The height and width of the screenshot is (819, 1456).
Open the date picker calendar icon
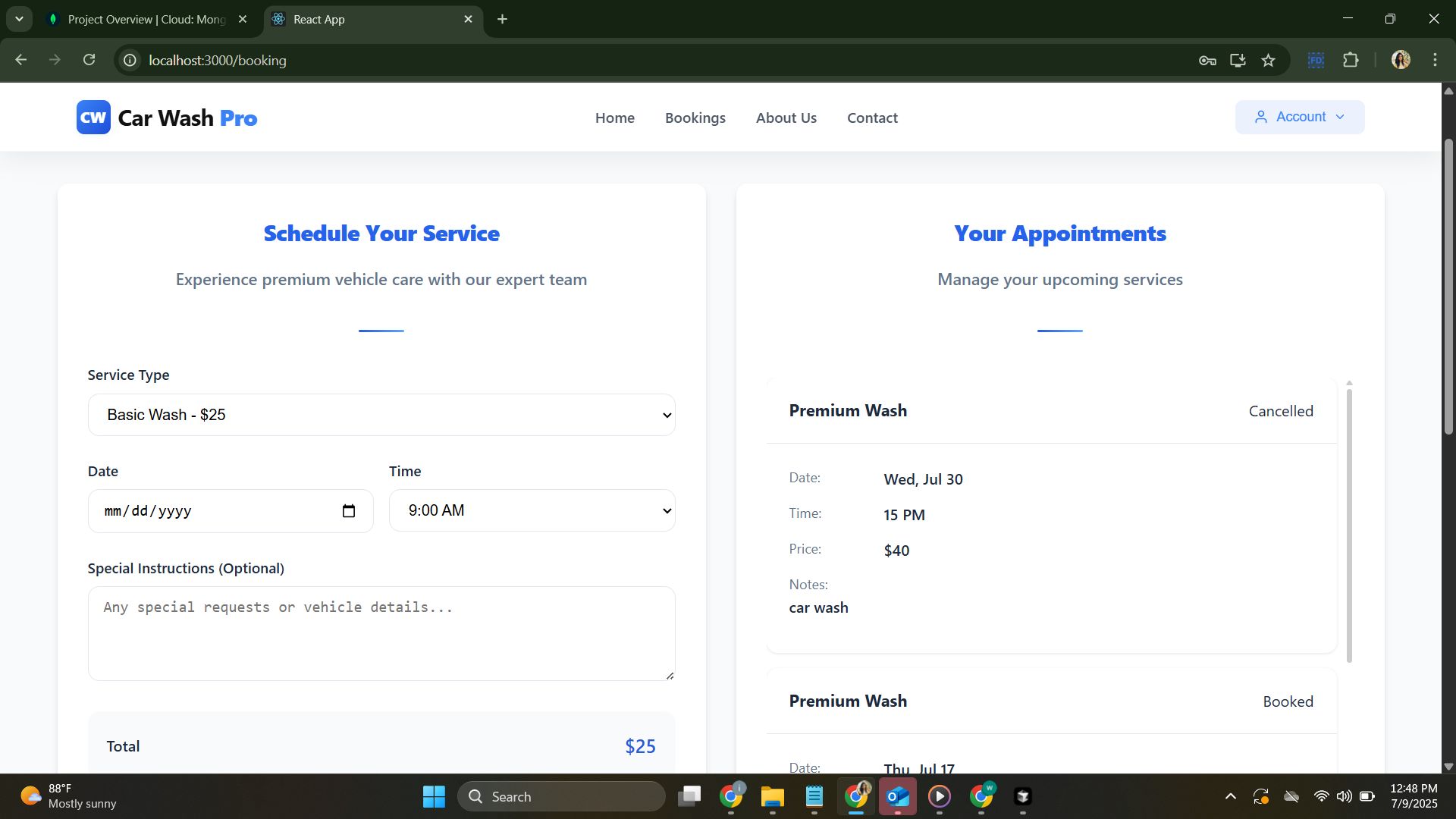349,511
